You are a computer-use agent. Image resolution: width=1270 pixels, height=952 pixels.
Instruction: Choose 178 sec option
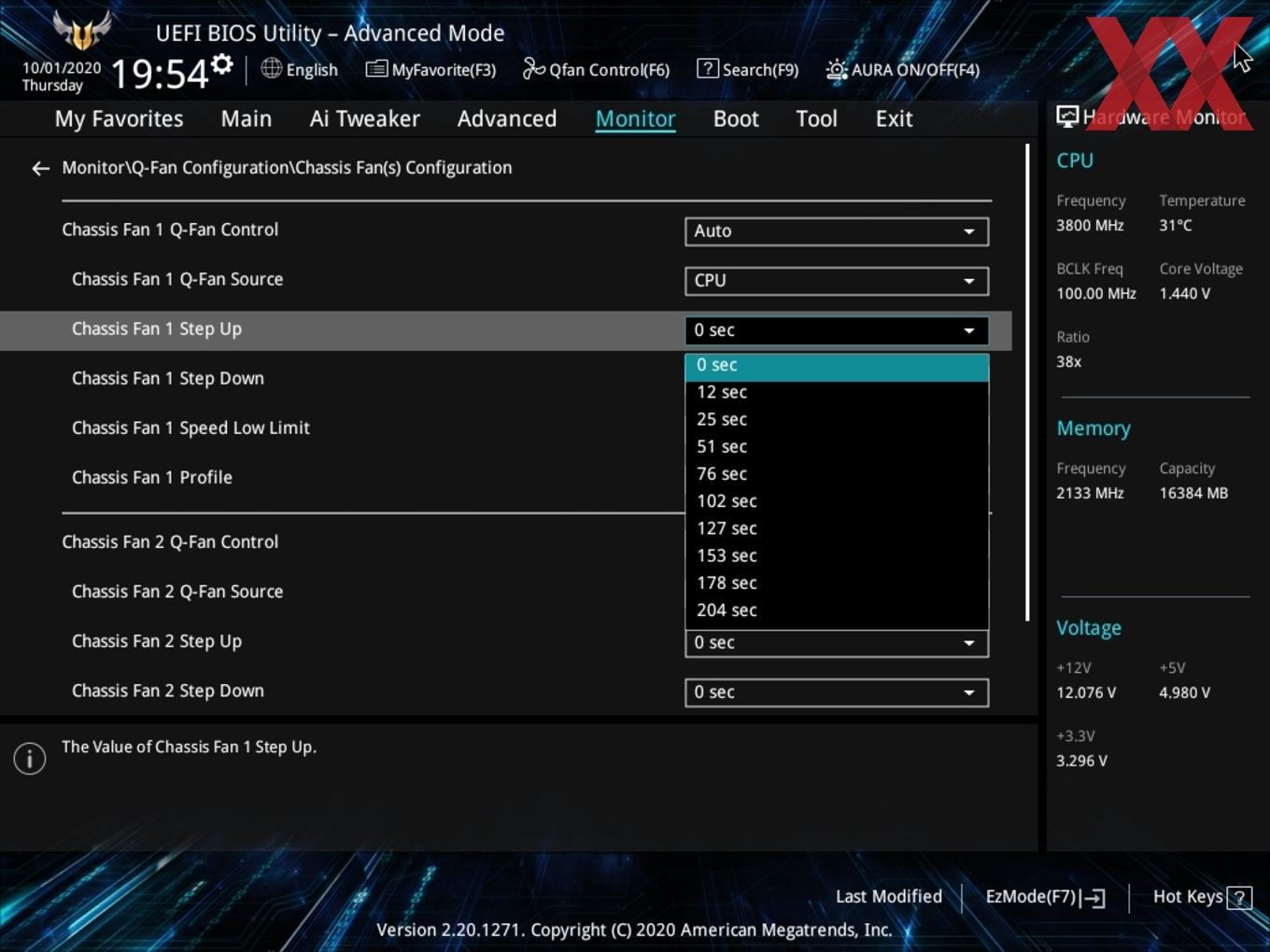(x=837, y=583)
